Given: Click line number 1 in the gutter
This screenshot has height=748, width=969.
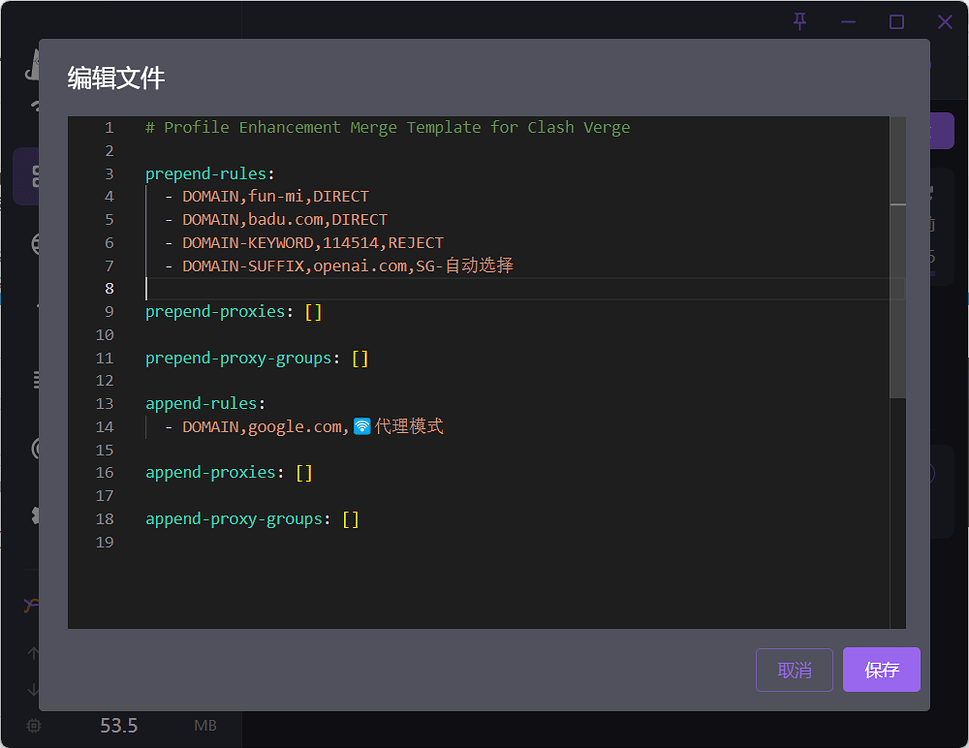Looking at the screenshot, I should 109,127.
